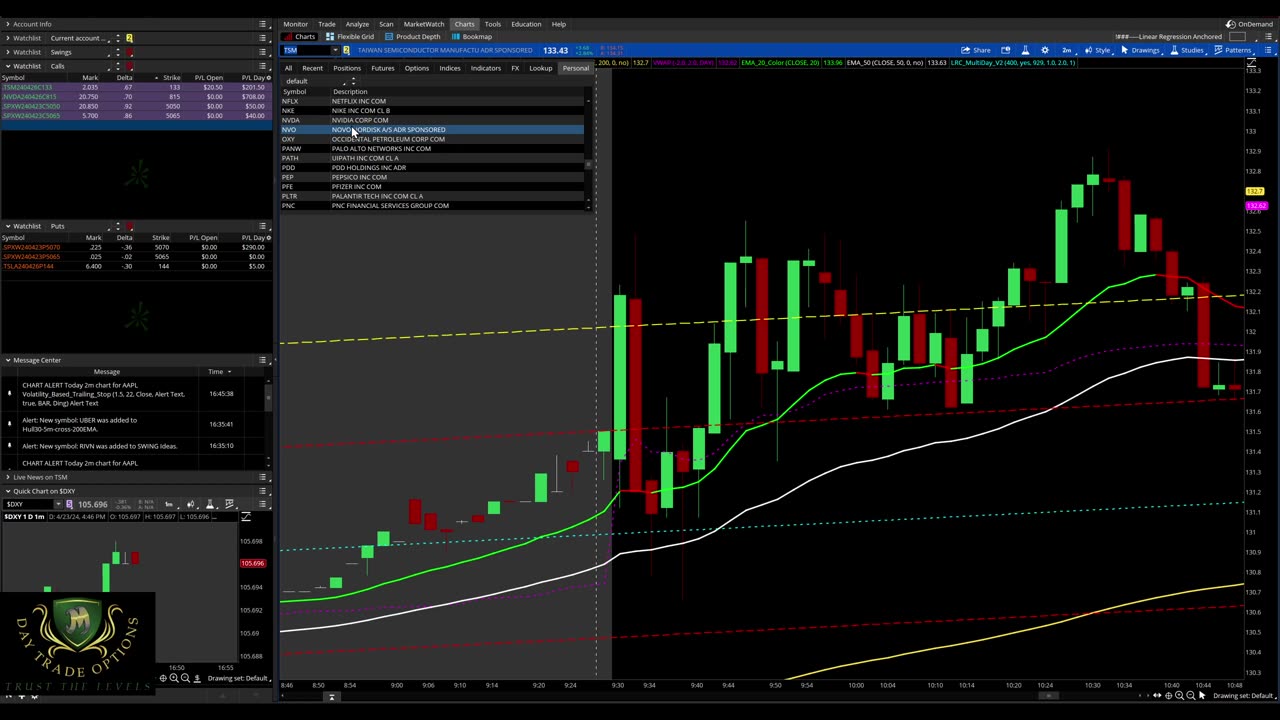Expand the Live News on TSM section

[7, 477]
